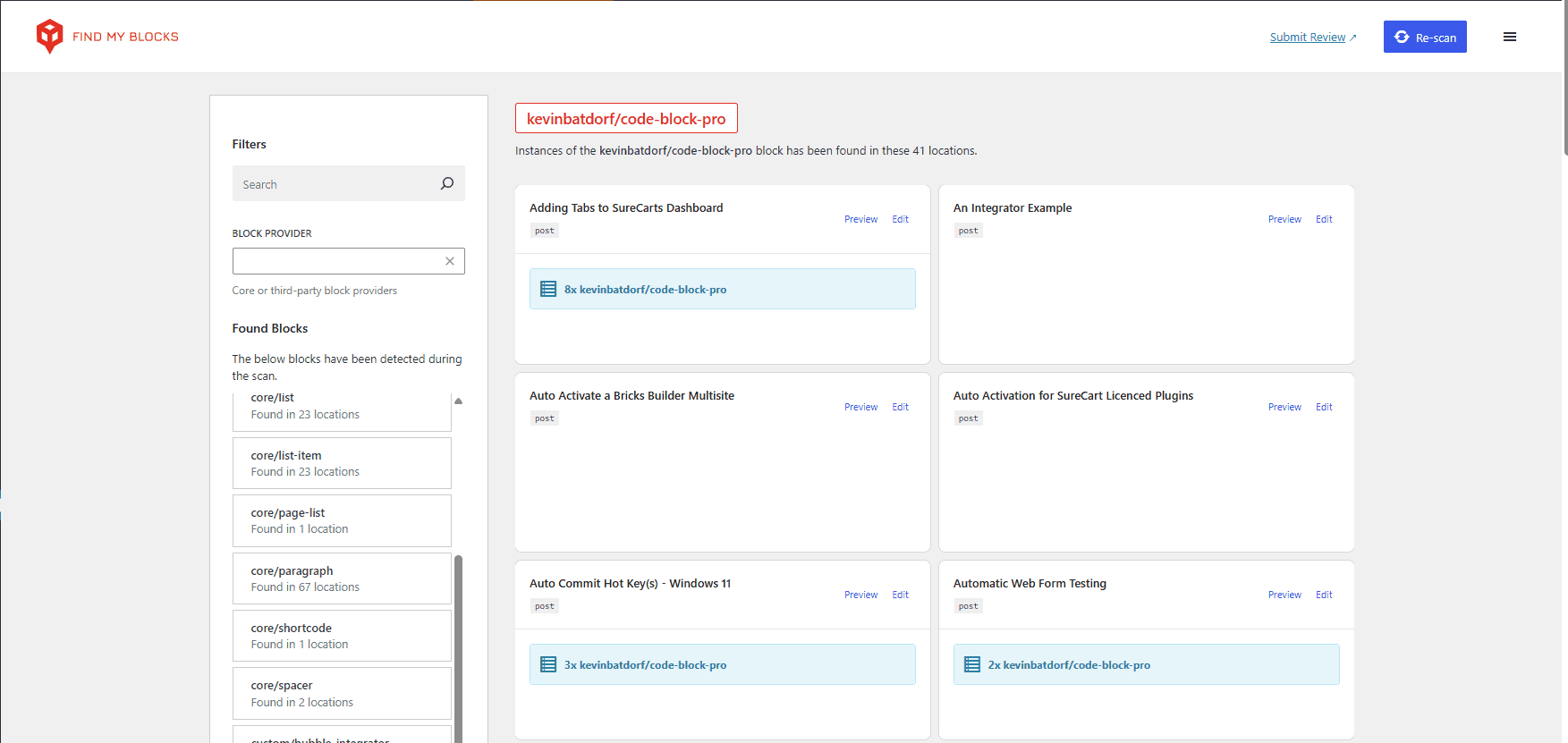
Task: Click the post tag under An Integrator Example
Action: point(968,231)
